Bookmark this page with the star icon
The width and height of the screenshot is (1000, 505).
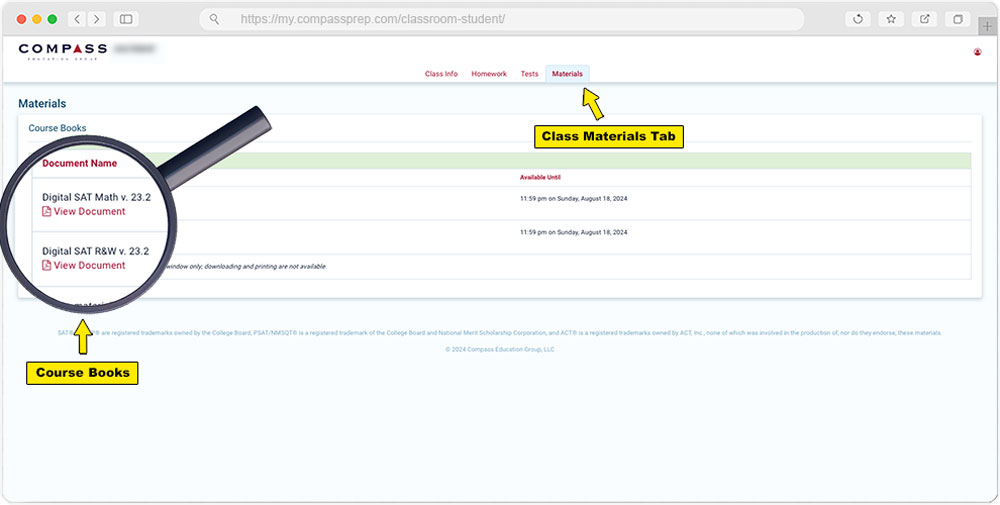(x=890, y=19)
